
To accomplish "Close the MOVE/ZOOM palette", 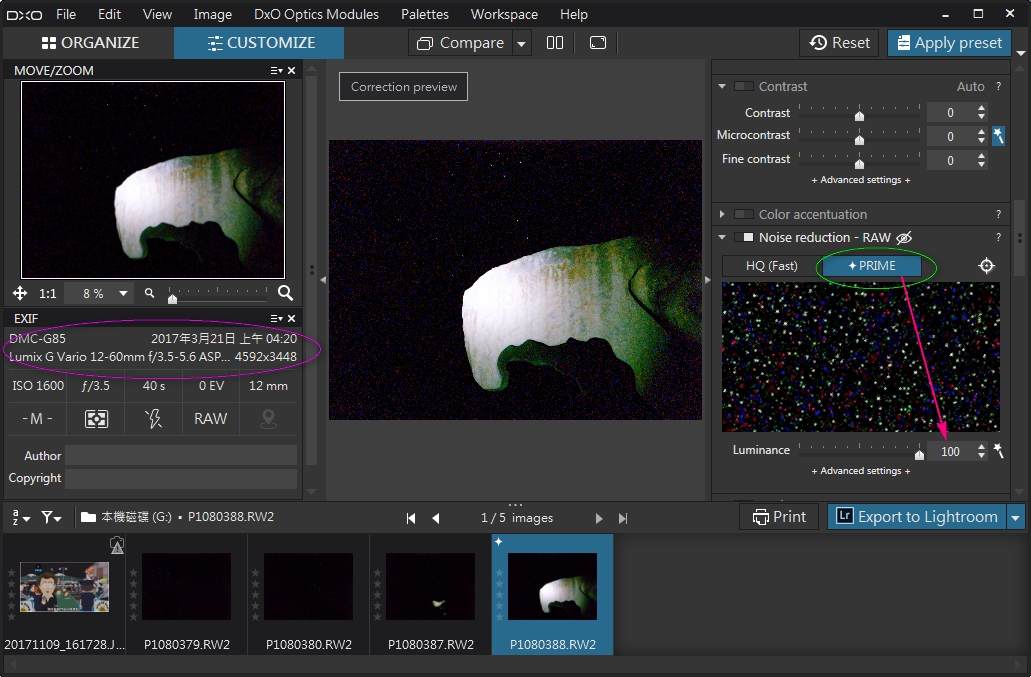I will [292, 70].
